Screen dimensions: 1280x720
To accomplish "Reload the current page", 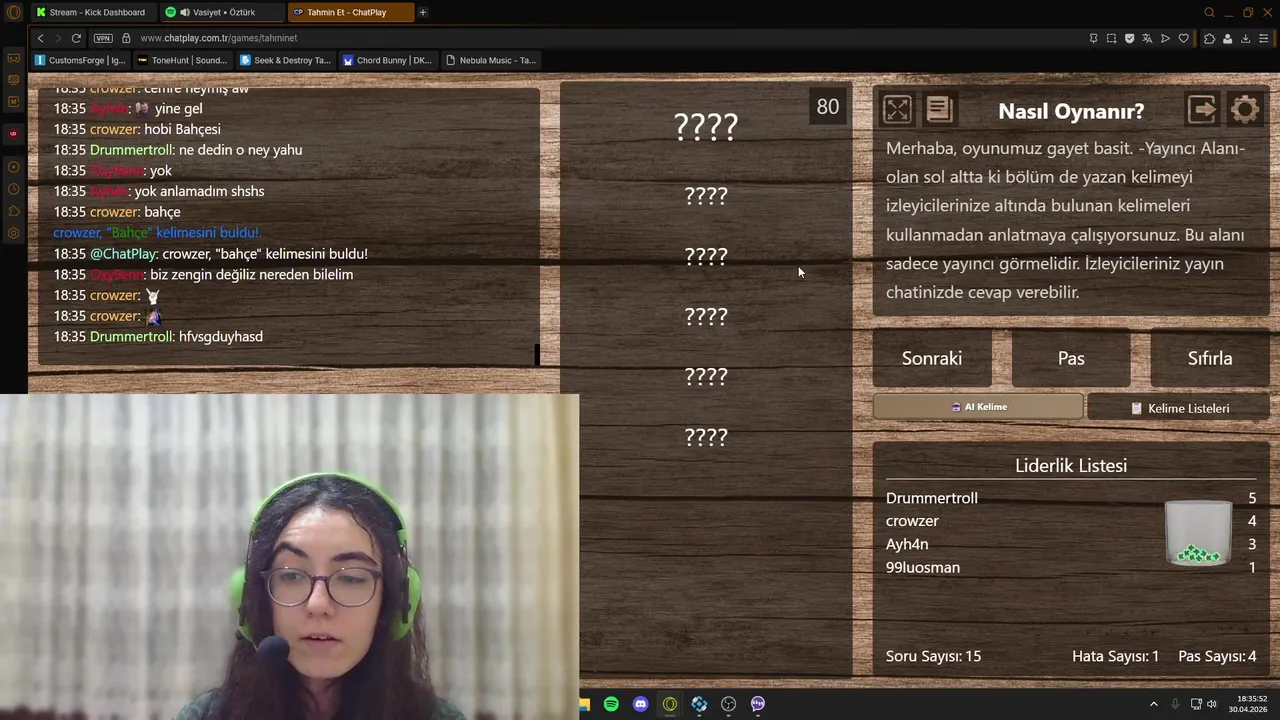I will pyautogui.click(x=76, y=38).
